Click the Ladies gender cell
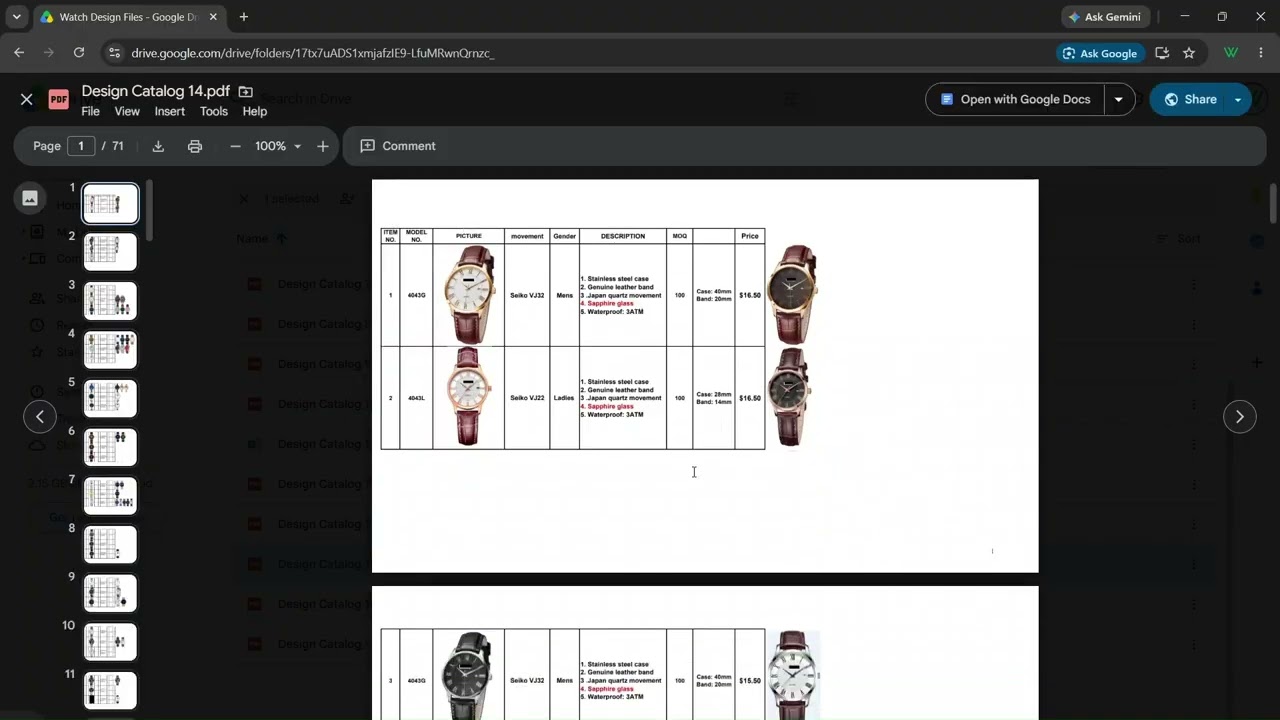Image resolution: width=1280 pixels, height=720 pixels. point(565,398)
